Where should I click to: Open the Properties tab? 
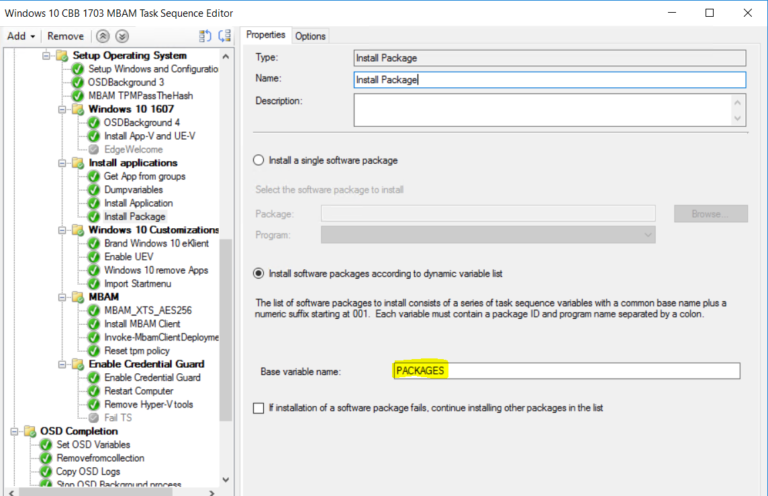[266, 35]
